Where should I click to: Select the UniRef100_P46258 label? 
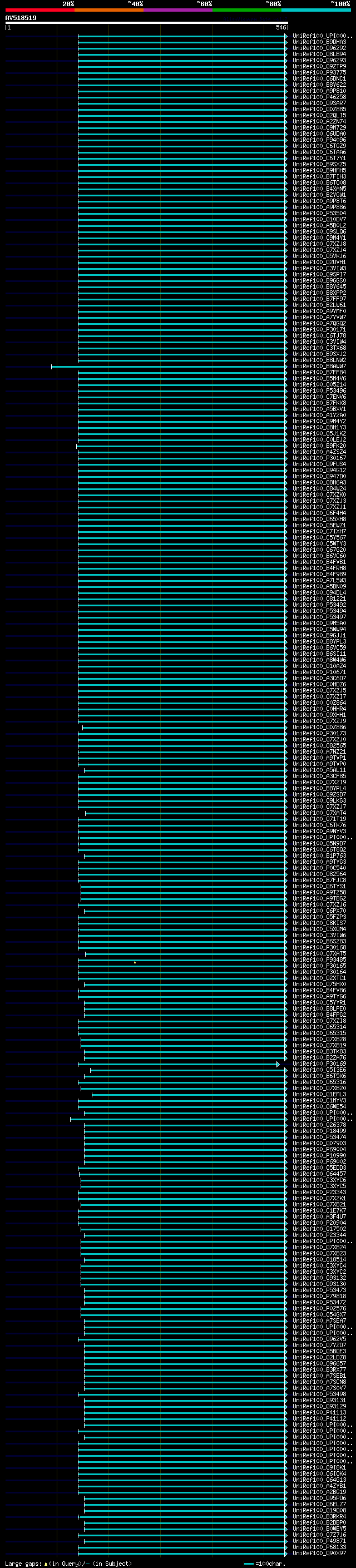click(319, 97)
